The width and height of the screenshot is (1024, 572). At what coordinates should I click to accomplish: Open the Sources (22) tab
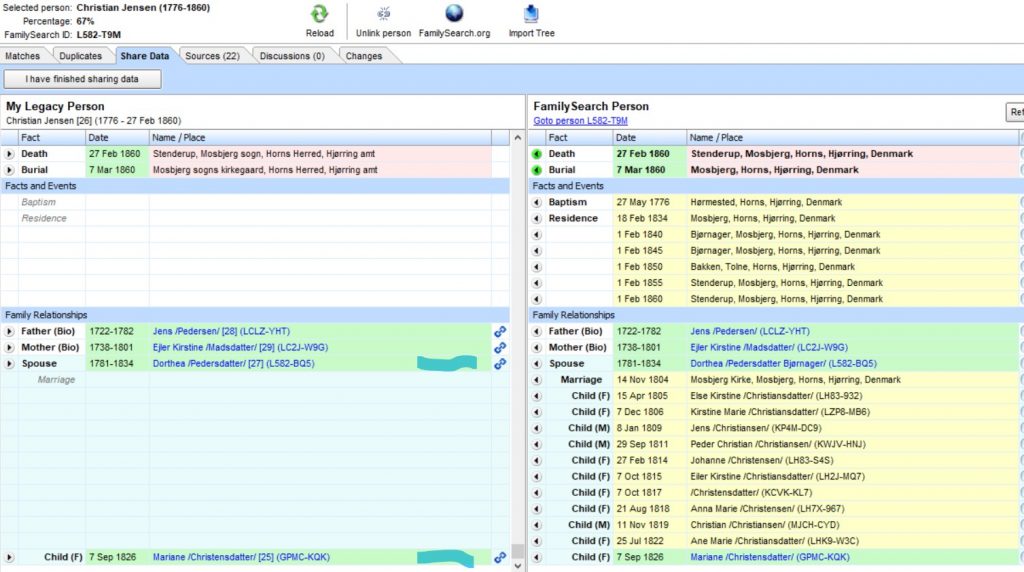(x=212, y=56)
